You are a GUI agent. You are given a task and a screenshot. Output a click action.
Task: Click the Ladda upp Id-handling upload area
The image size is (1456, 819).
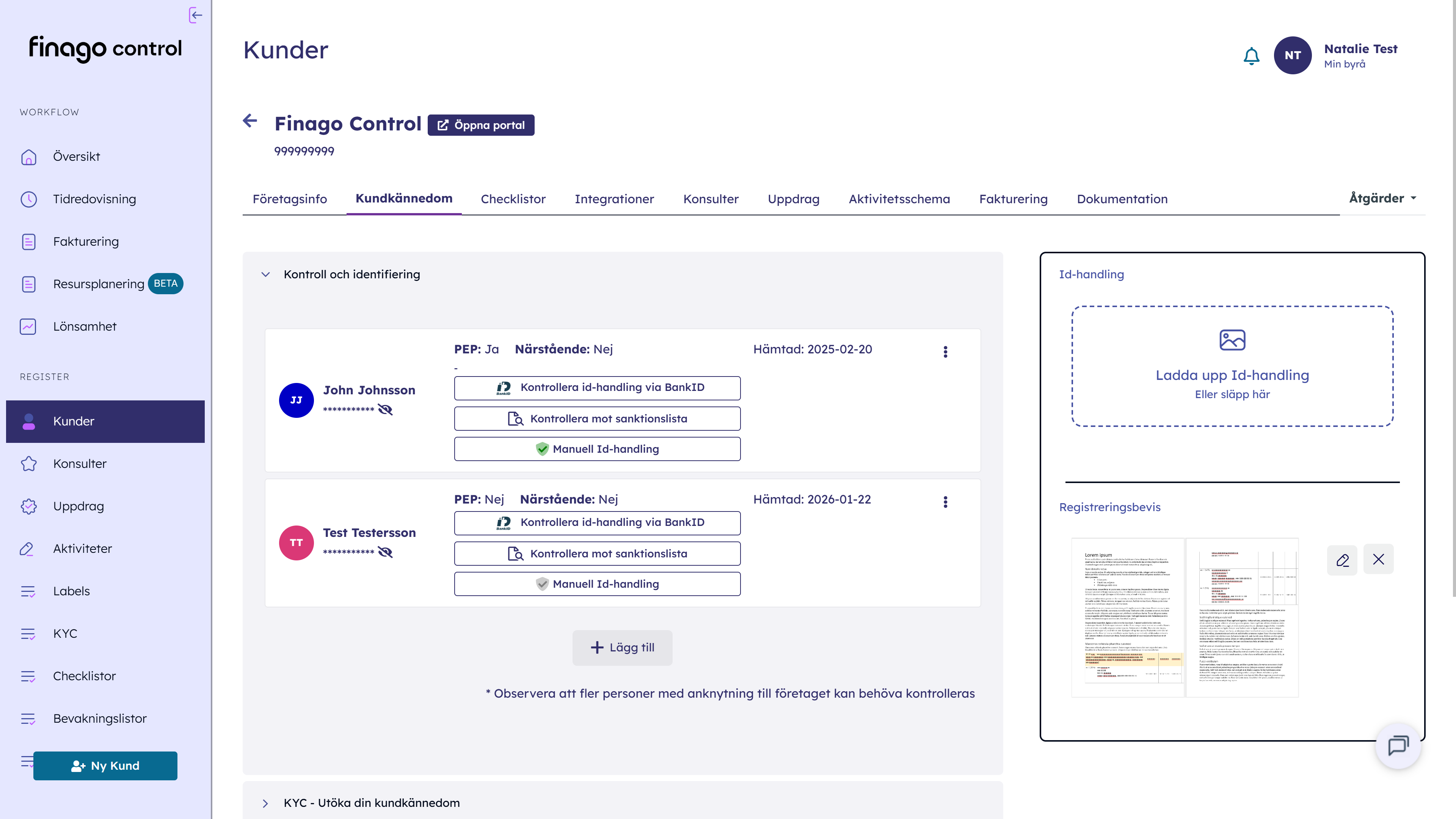[x=1232, y=366]
